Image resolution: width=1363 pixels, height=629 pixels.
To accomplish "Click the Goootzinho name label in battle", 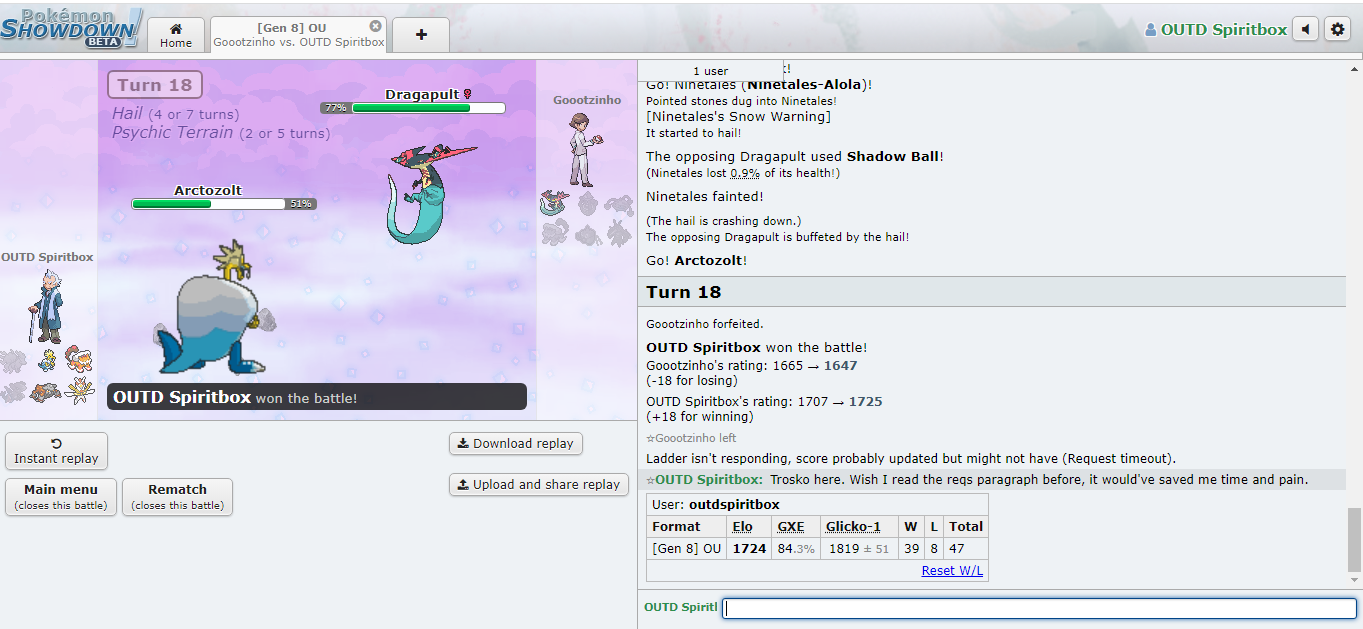I will (x=587, y=100).
